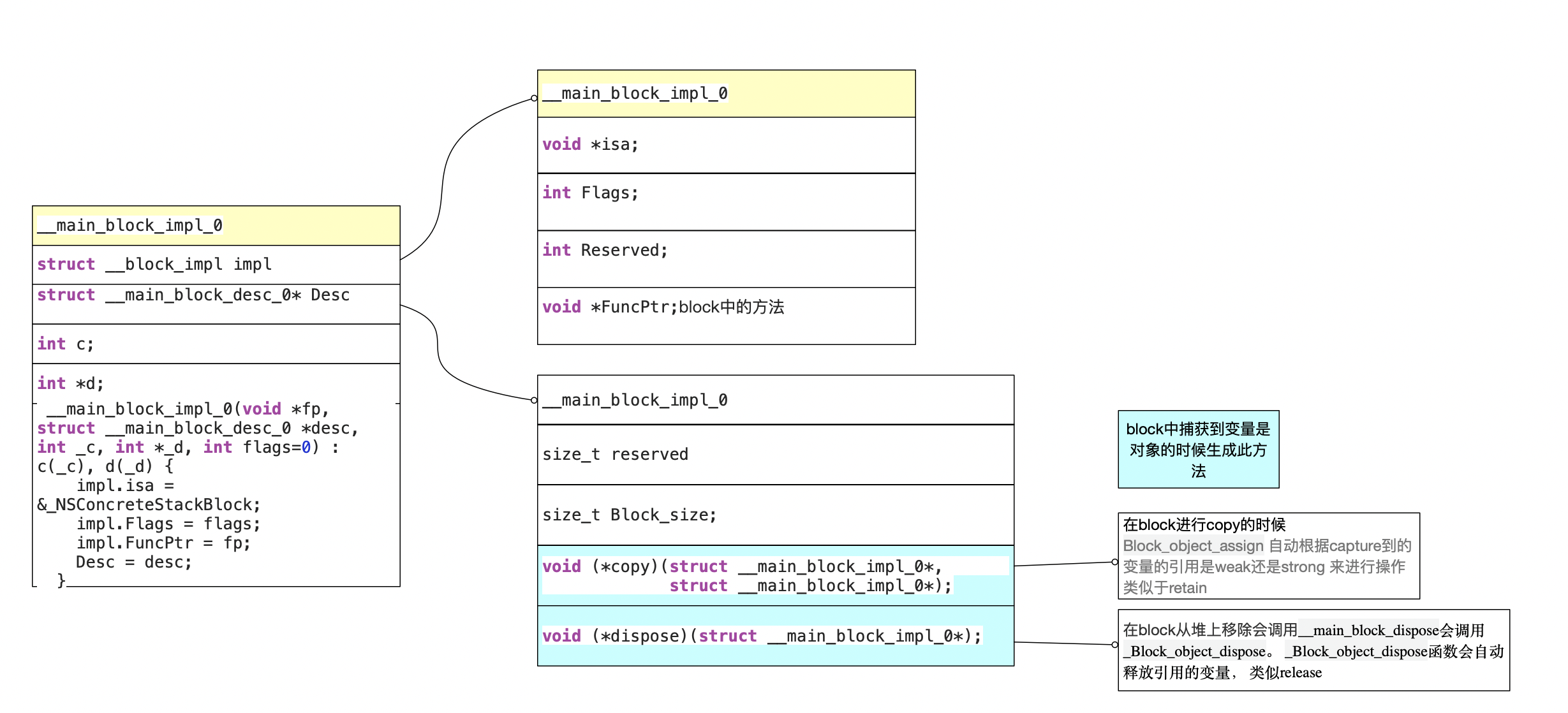Viewport: 1568px width, 713px height.
Task: Select the 'size_t Block_size;' row
Action: (x=775, y=515)
